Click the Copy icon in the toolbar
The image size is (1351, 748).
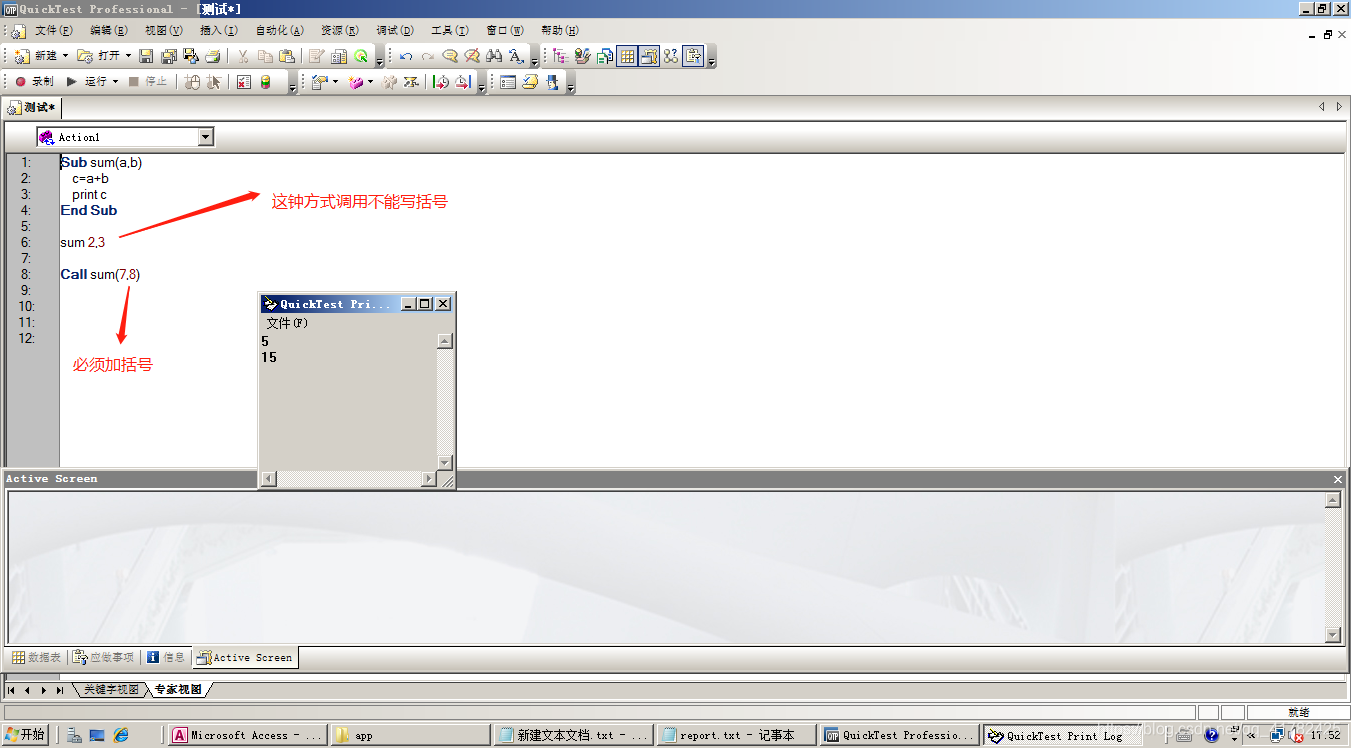click(265, 56)
